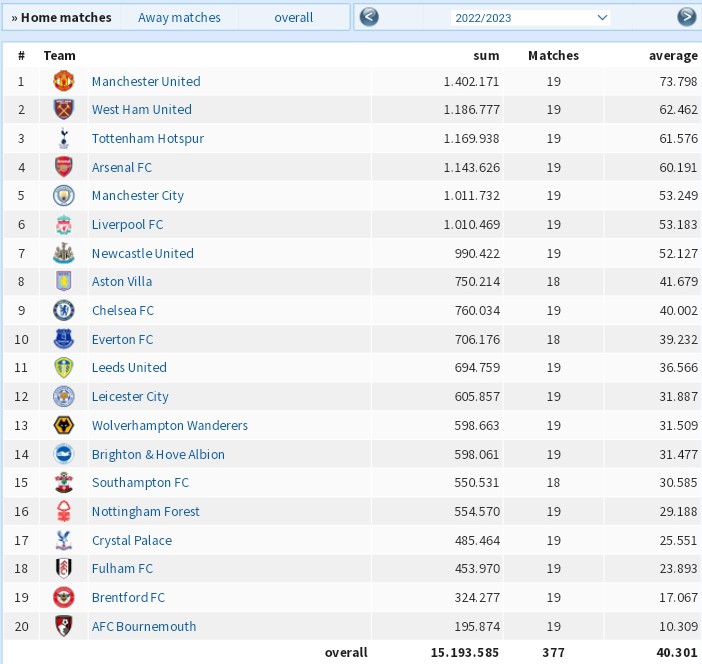This screenshot has height=664, width=702.
Task: Click the Brighton & Hove Albion crest
Action: 64,454
